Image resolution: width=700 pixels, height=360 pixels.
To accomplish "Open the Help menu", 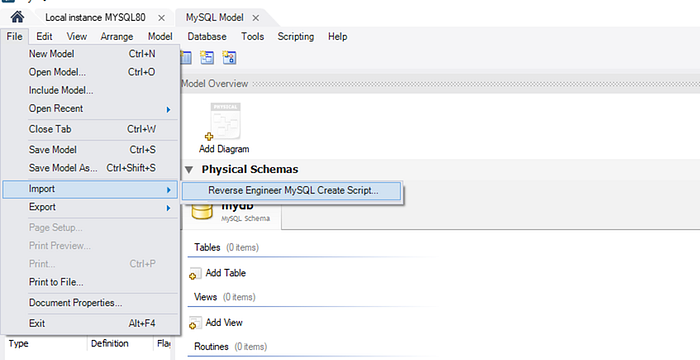I will point(338,37).
